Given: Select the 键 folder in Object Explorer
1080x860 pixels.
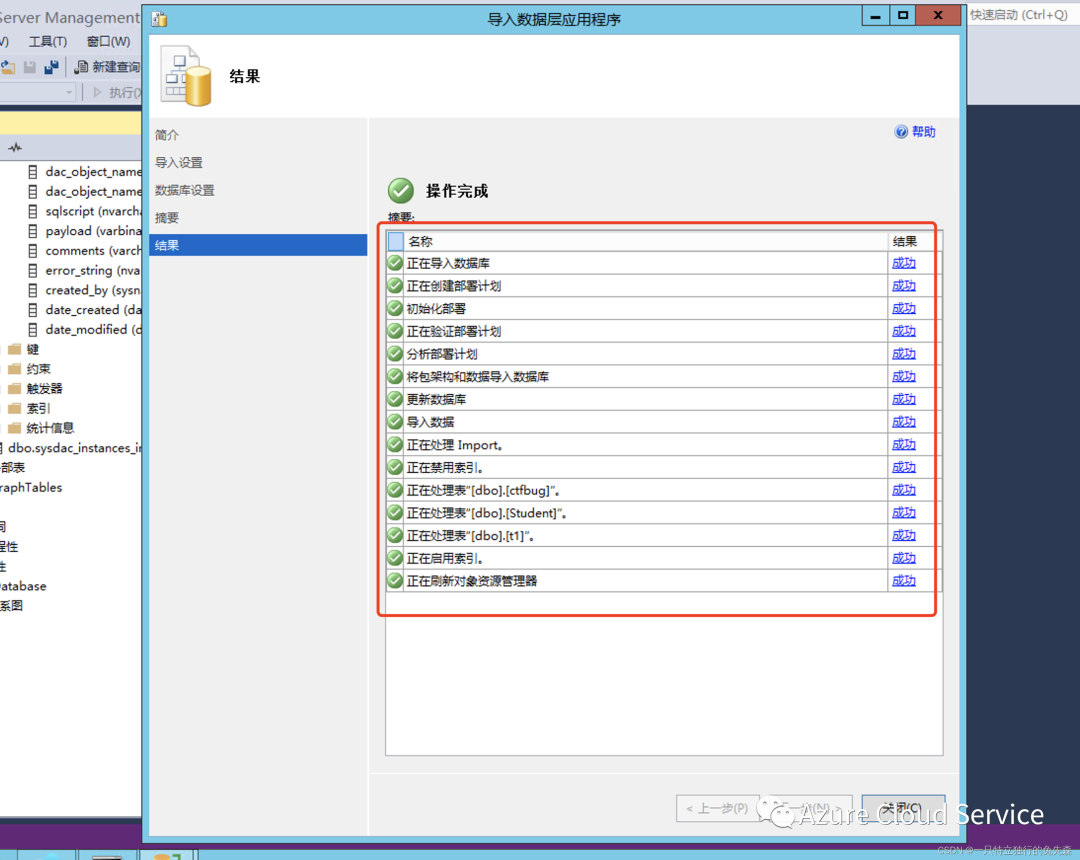Looking at the screenshot, I should pyautogui.click(x=24, y=349).
